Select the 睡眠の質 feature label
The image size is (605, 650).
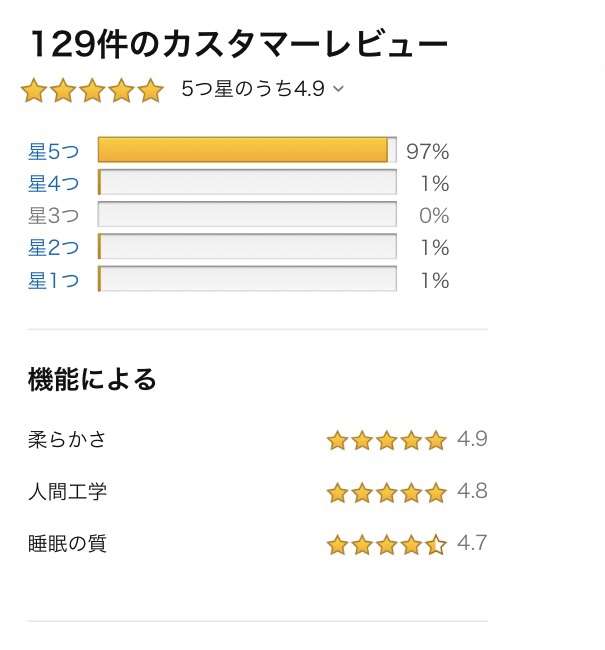[x=67, y=543]
